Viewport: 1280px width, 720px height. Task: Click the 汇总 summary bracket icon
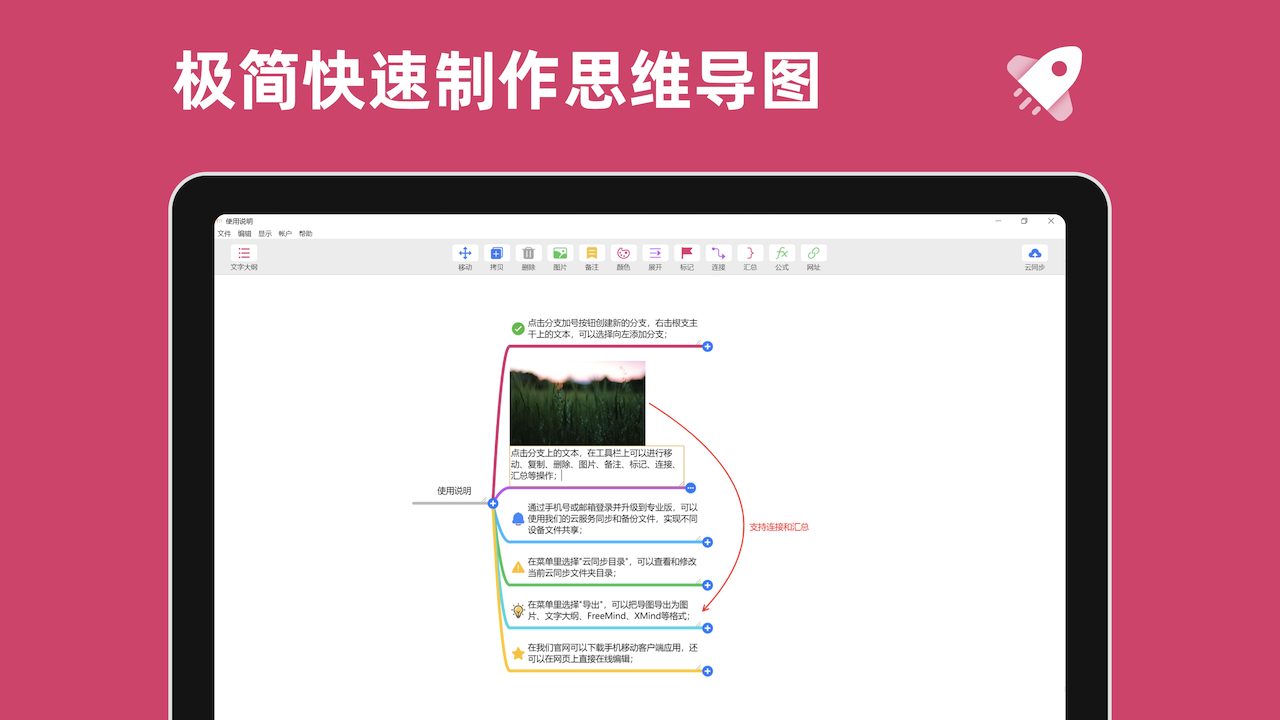[750, 254]
